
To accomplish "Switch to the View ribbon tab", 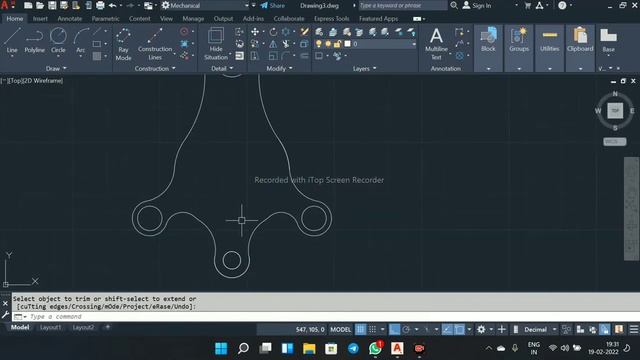I will click(166, 18).
